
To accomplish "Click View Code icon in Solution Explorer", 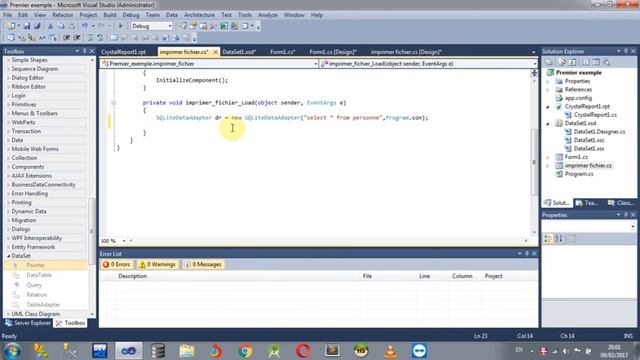I will [586, 62].
